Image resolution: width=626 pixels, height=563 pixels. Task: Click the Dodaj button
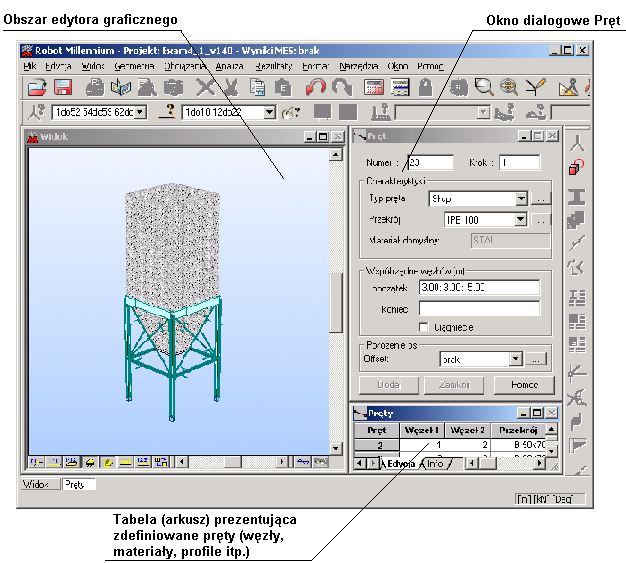(x=389, y=385)
